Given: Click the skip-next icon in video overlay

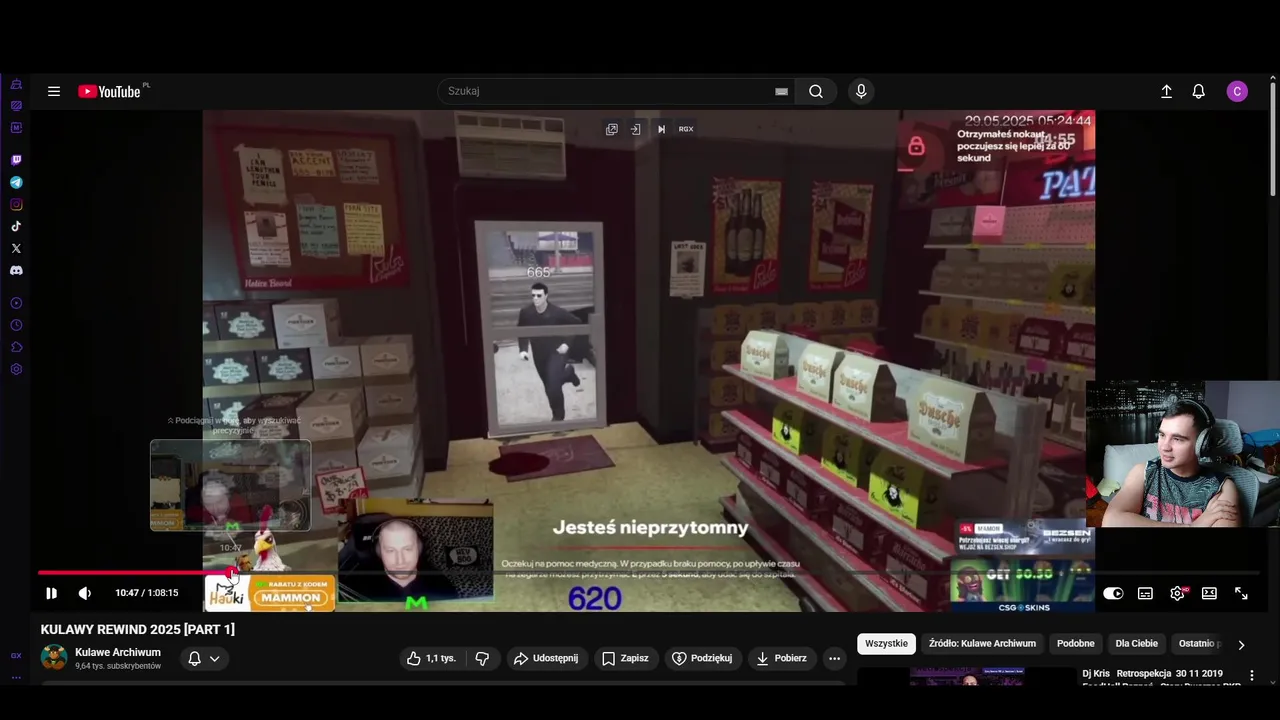Looking at the screenshot, I should (661, 129).
